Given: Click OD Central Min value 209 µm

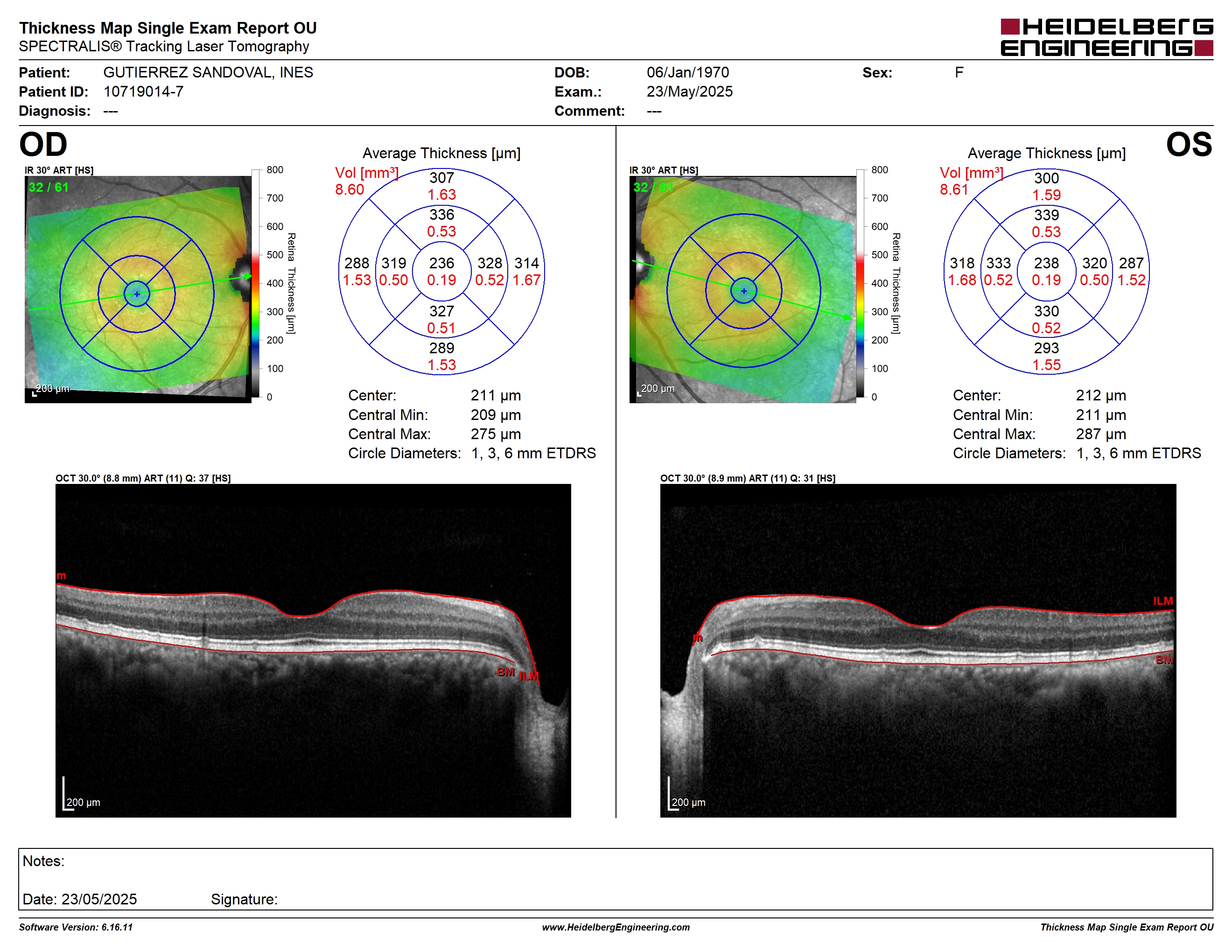Looking at the screenshot, I should click(496, 415).
